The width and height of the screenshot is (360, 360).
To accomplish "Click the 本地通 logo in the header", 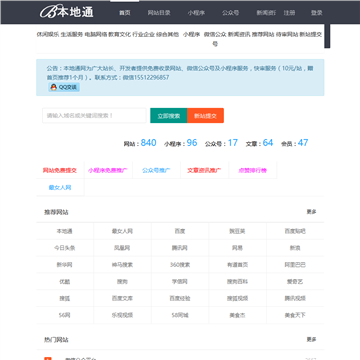I will [67, 12].
